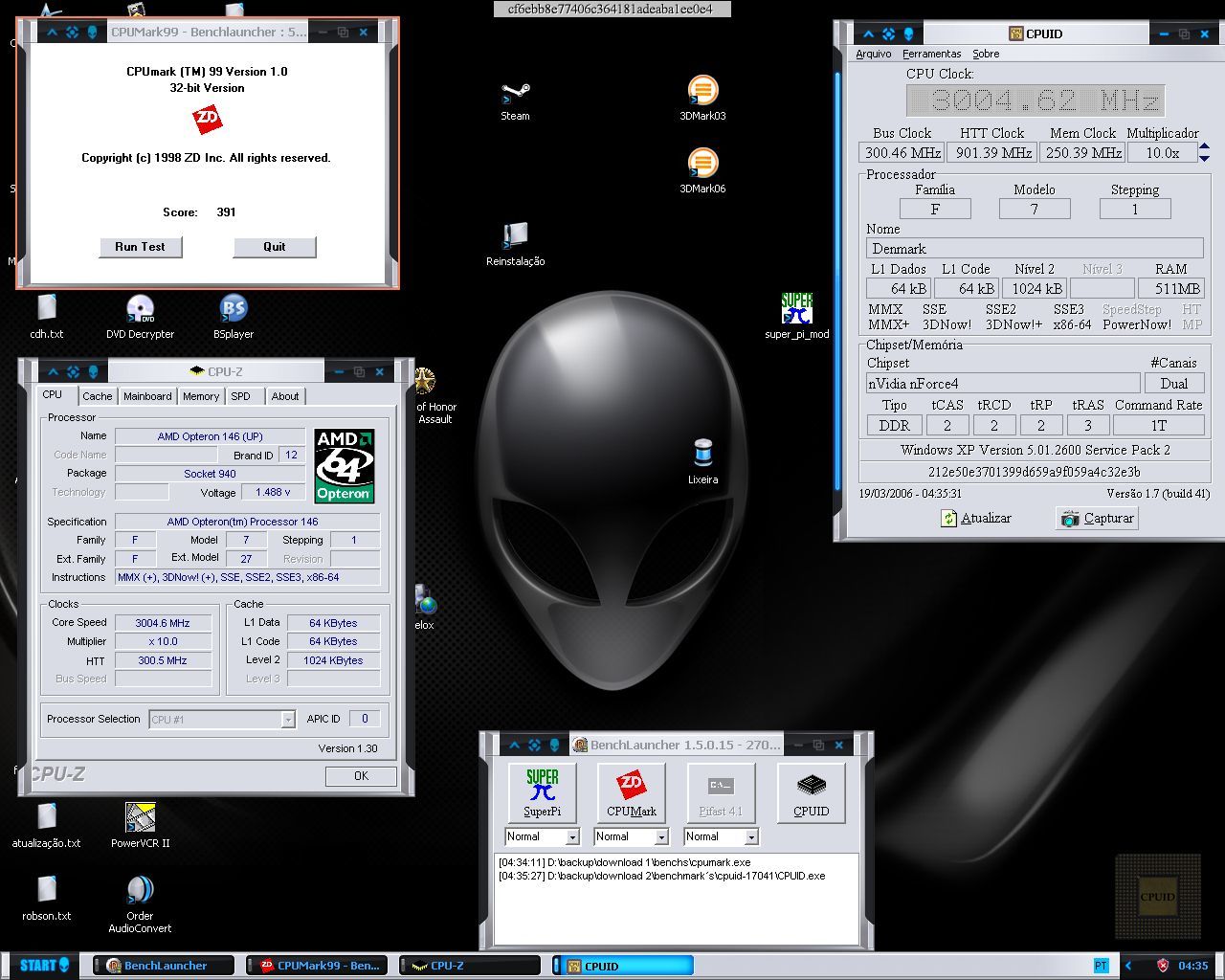The image size is (1225, 980).
Task: Open the Ferramentas menu in CPUID
Action: pyautogui.click(x=932, y=54)
